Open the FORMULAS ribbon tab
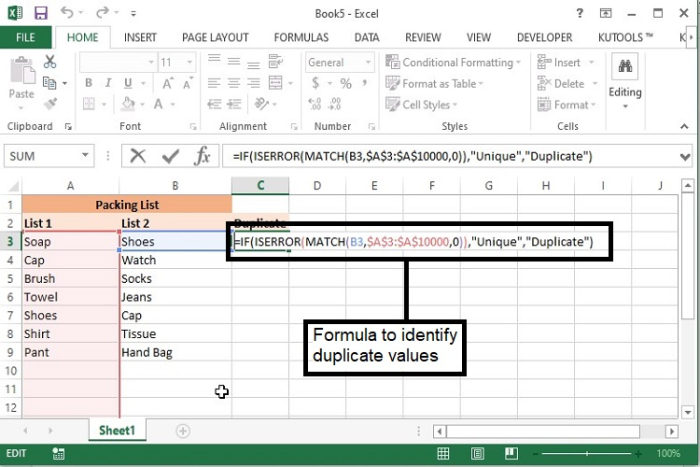The width and height of the screenshot is (700, 467). pos(302,37)
